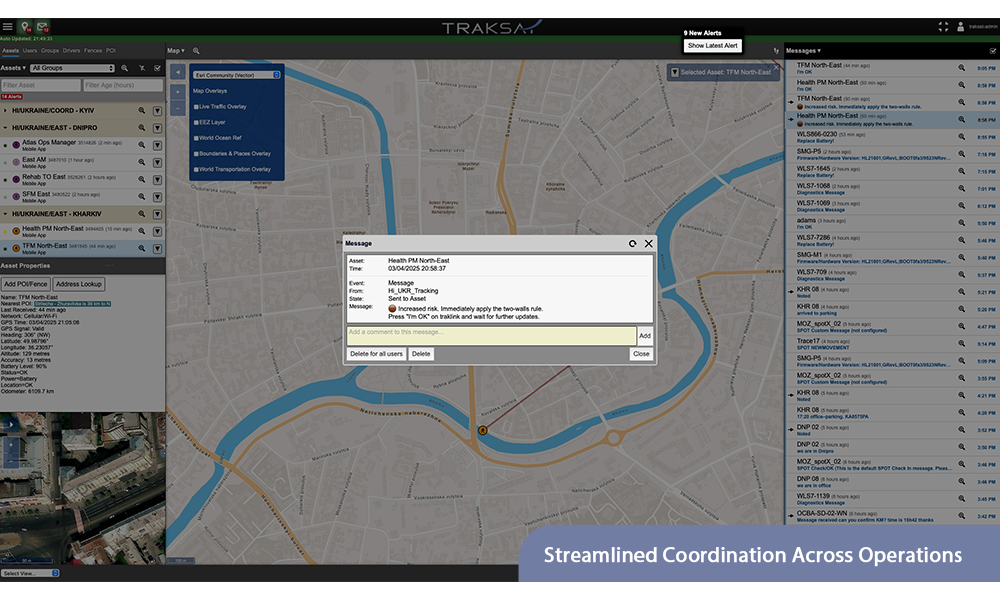Enable the Live Traffic Overlay checkbox

coord(195,106)
